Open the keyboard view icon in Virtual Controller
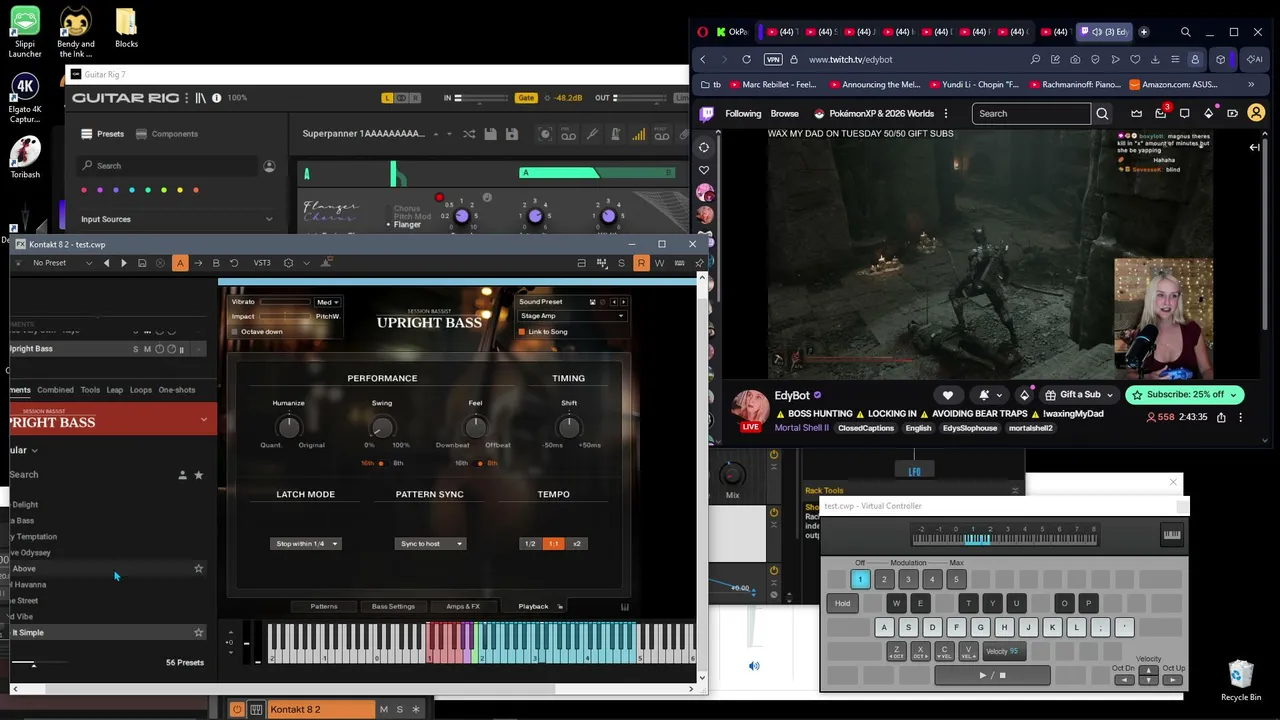This screenshot has height=720, width=1280. [x=1172, y=535]
